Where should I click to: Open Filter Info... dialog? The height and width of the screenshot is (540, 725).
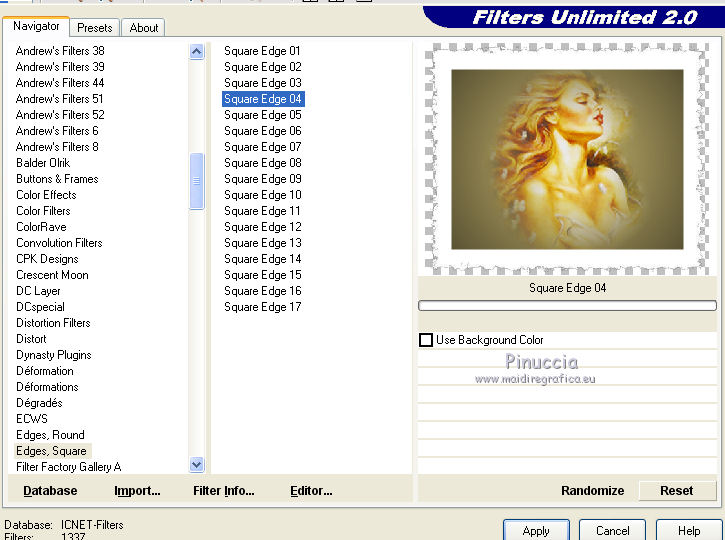click(x=224, y=491)
